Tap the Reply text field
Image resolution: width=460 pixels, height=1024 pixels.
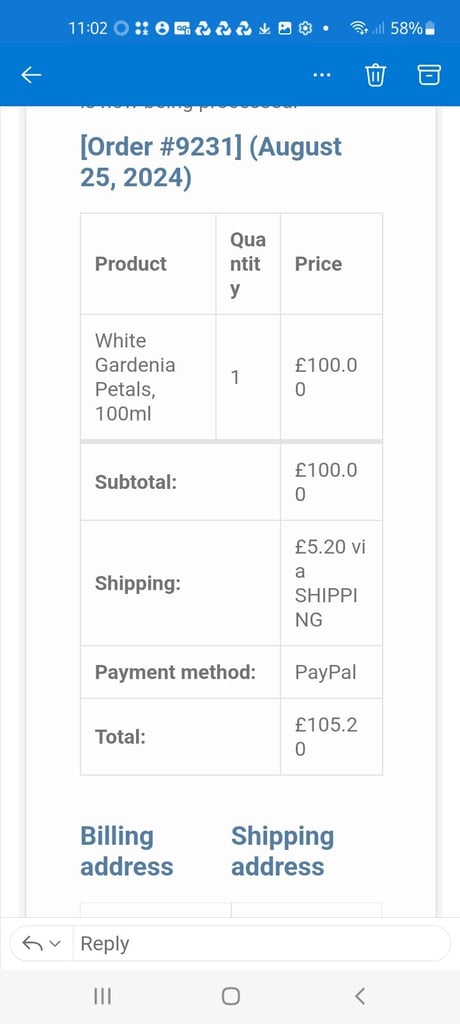coord(261,943)
